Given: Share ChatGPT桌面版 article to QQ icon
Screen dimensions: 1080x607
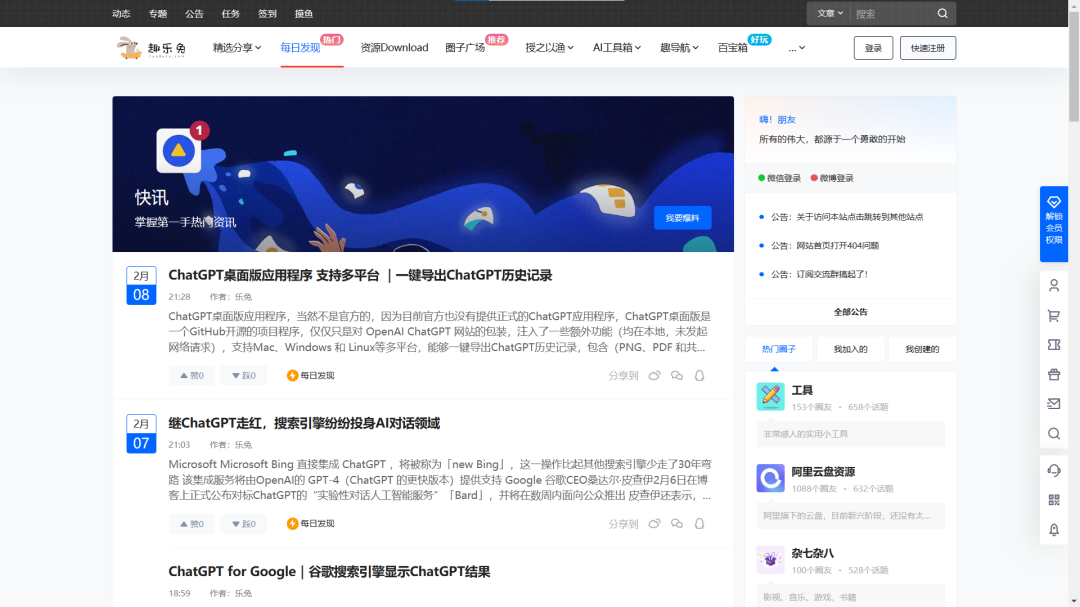Looking at the screenshot, I should [x=699, y=375].
